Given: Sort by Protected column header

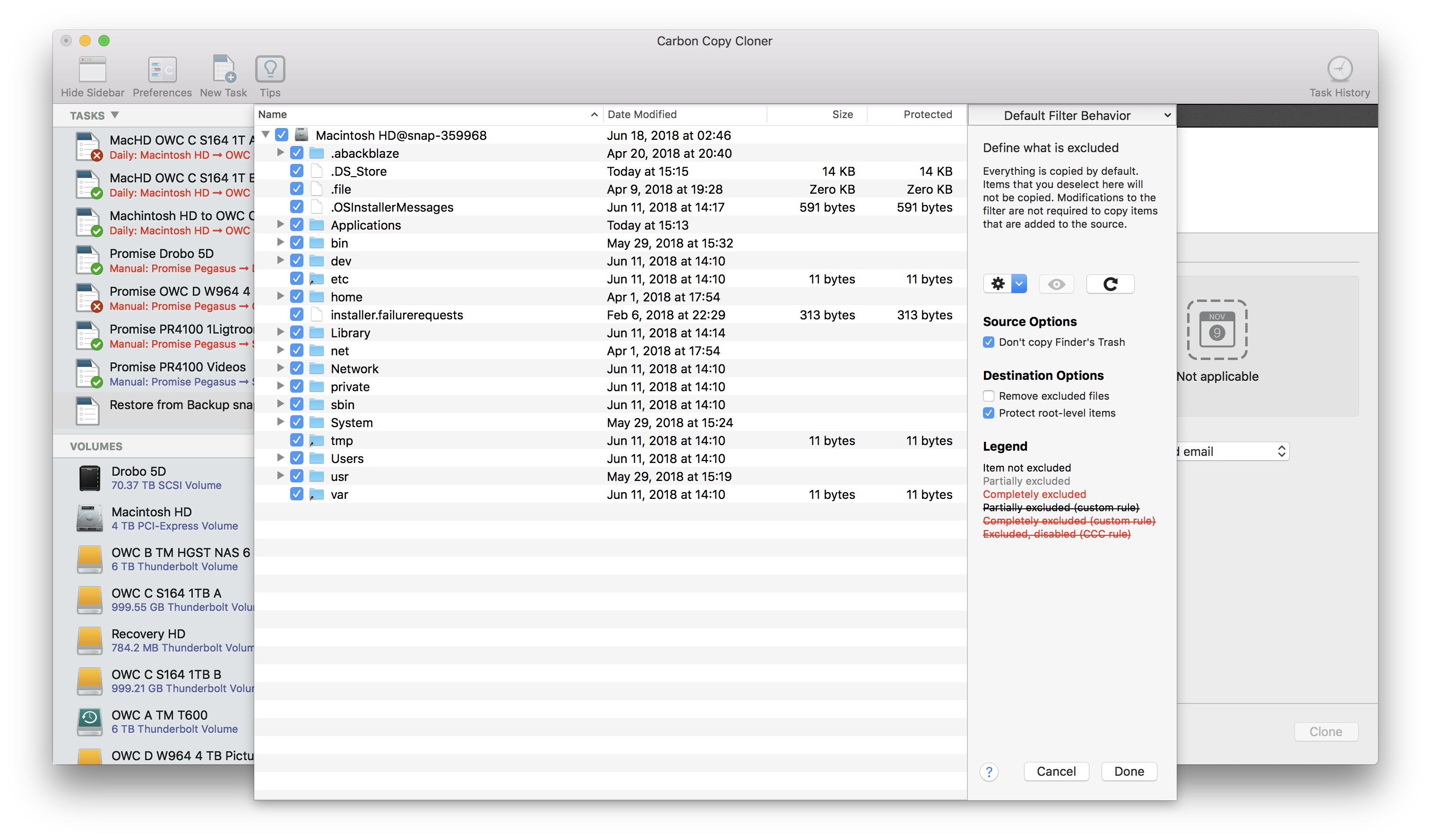Looking at the screenshot, I should click(x=916, y=115).
